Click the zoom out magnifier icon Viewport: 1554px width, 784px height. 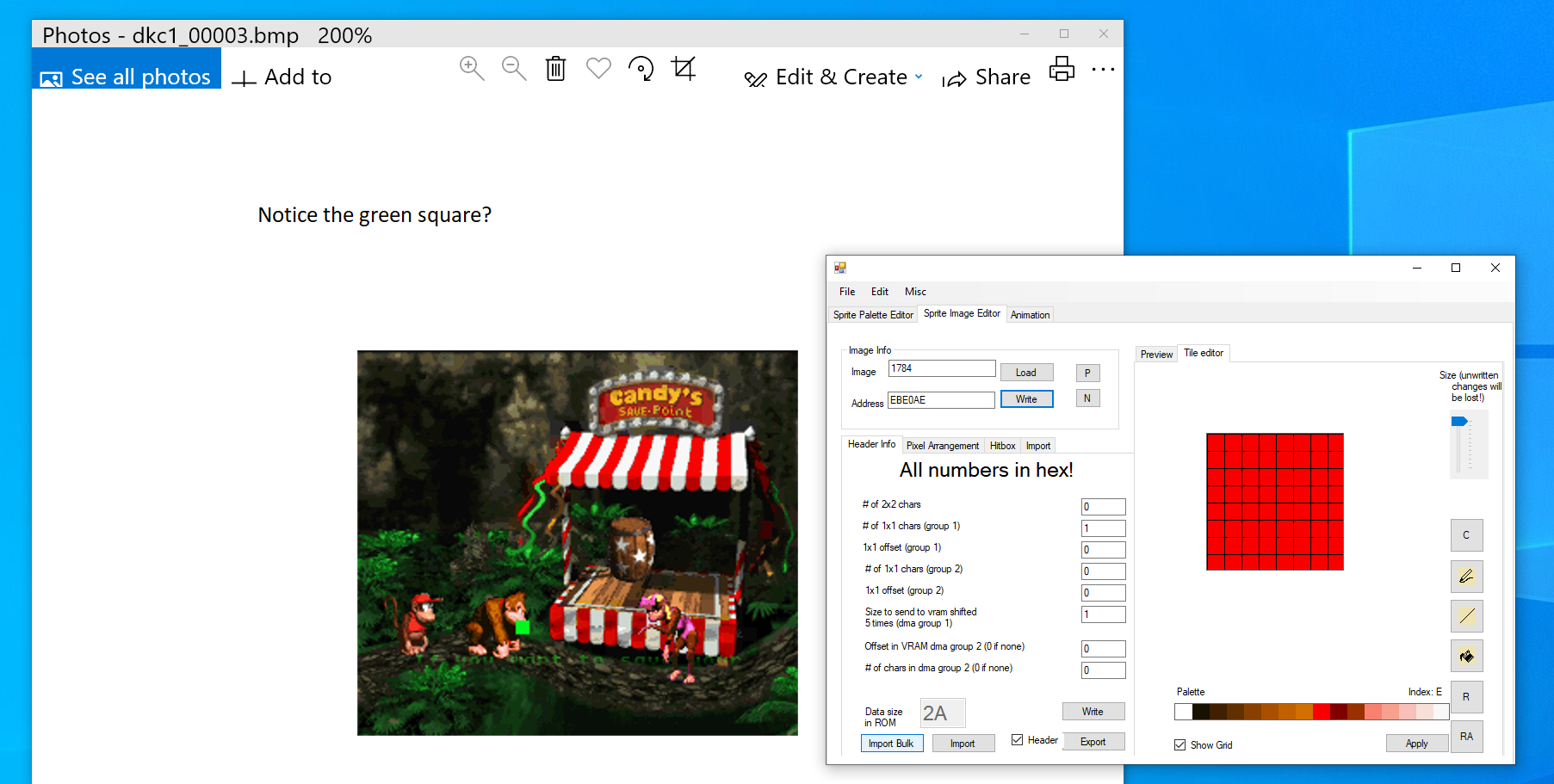pos(514,69)
